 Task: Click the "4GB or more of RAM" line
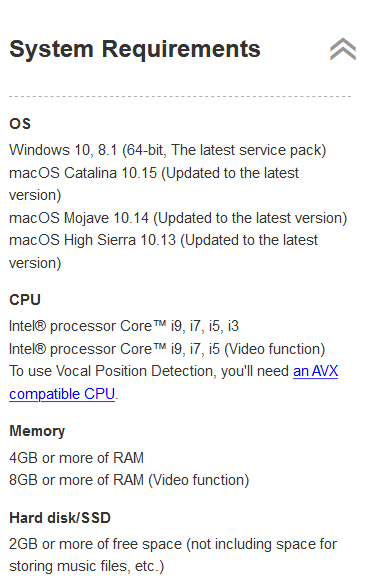tap(76, 458)
